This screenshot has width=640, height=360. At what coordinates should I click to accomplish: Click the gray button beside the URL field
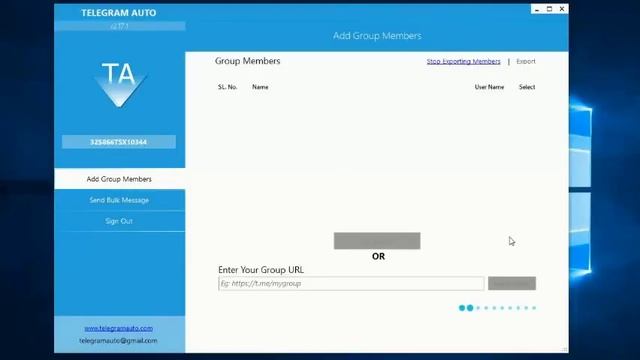pyautogui.click(x=512, y=283)
